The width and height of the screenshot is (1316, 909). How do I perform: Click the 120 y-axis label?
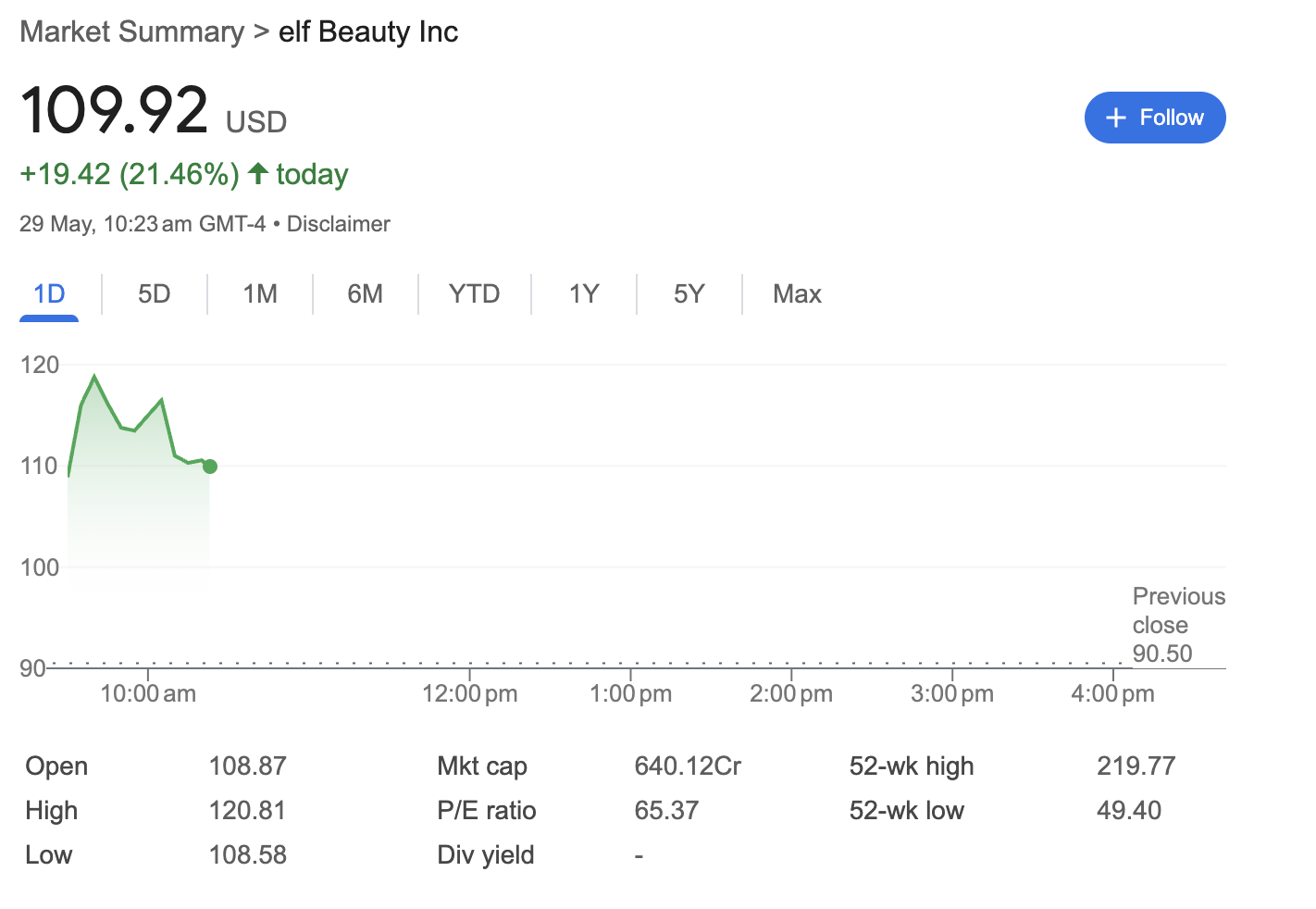(40, 365)
